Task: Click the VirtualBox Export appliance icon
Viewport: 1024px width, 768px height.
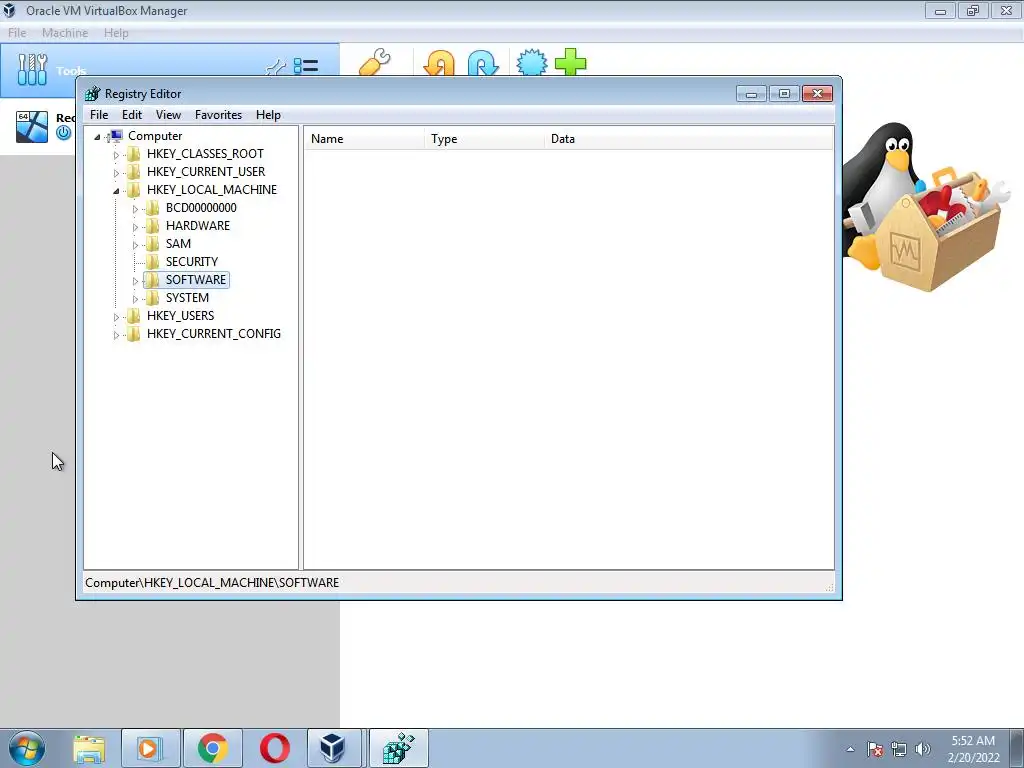Action: tap(483, 63)
